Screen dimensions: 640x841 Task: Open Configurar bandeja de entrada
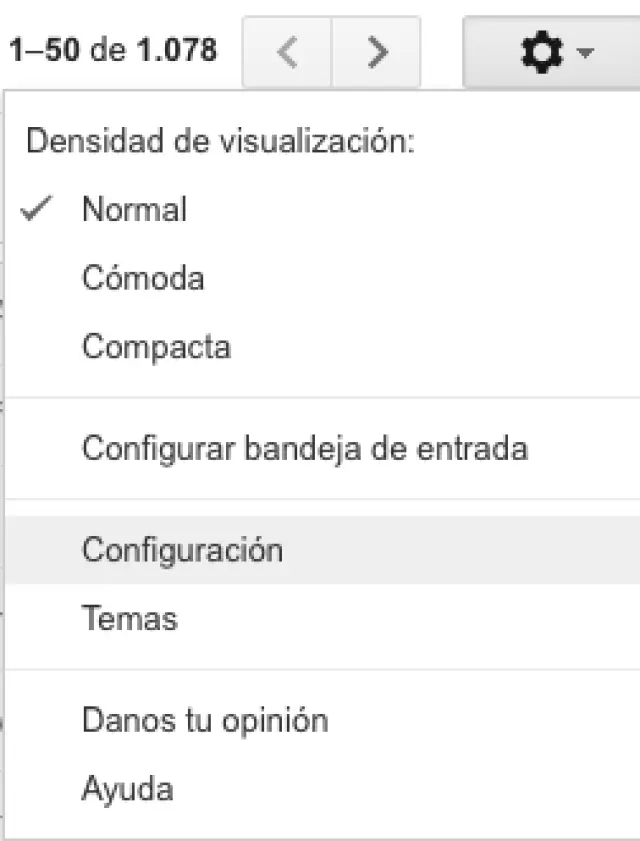[x=304, y=448]
